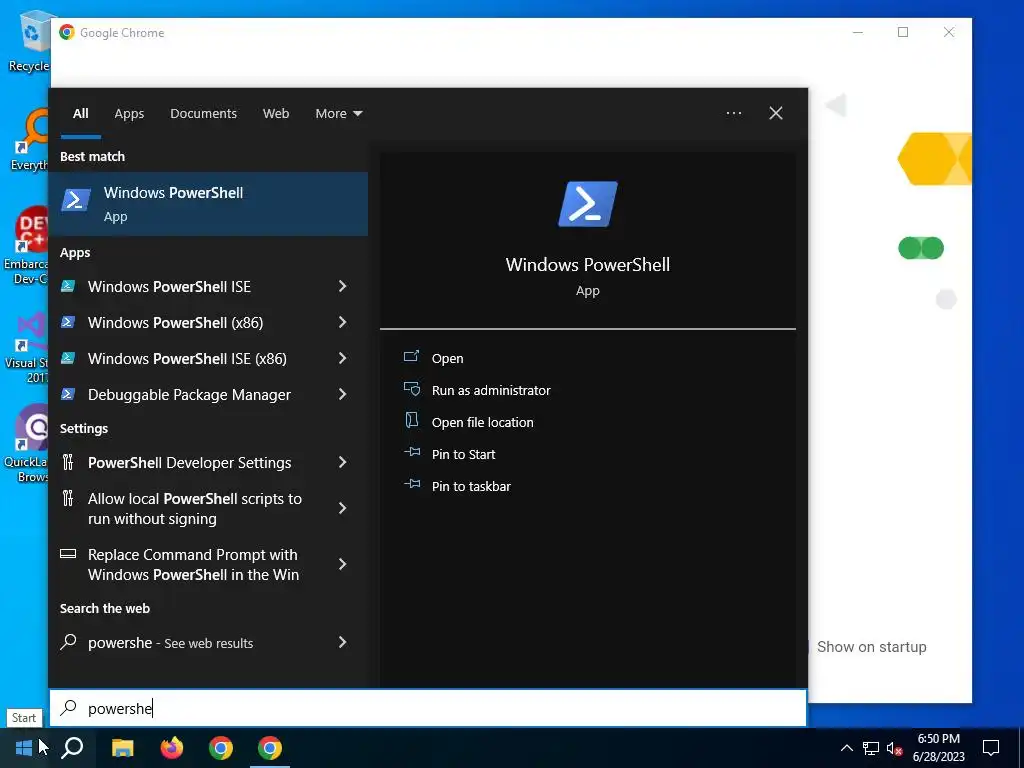Click the Windows Start button

(24, 748)
